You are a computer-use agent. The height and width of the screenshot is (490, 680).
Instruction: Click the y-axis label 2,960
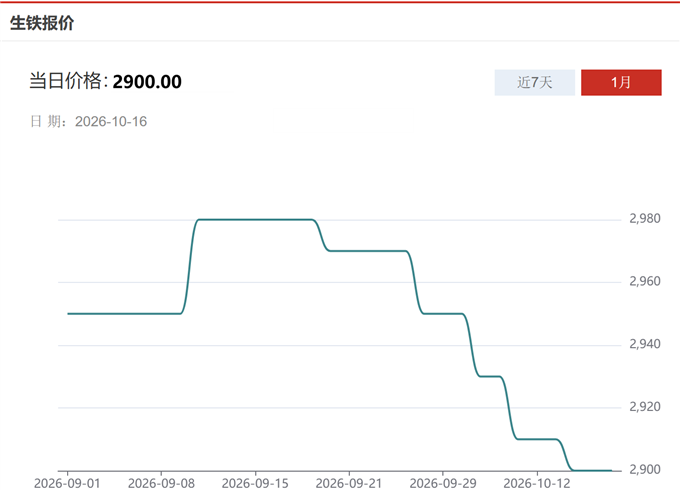click(x=645, y=281)
